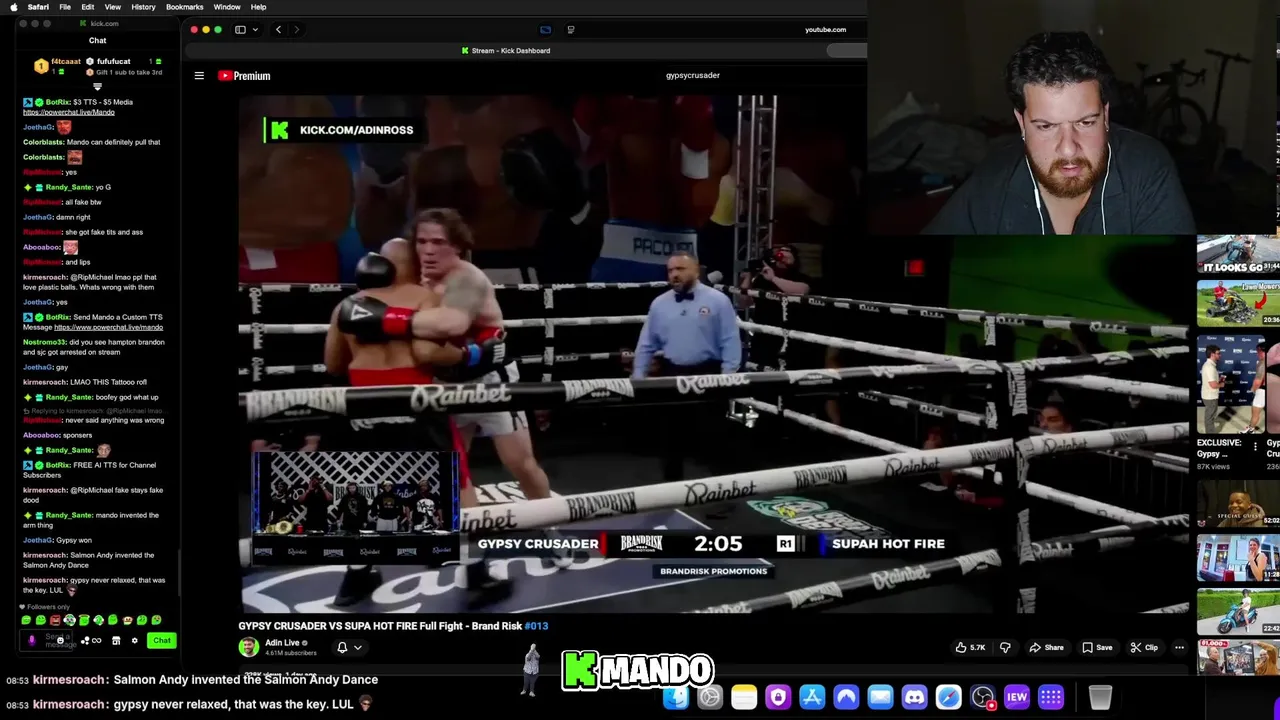Open Safari View menu
The image size is (1280, 720).
click(113, 7)
